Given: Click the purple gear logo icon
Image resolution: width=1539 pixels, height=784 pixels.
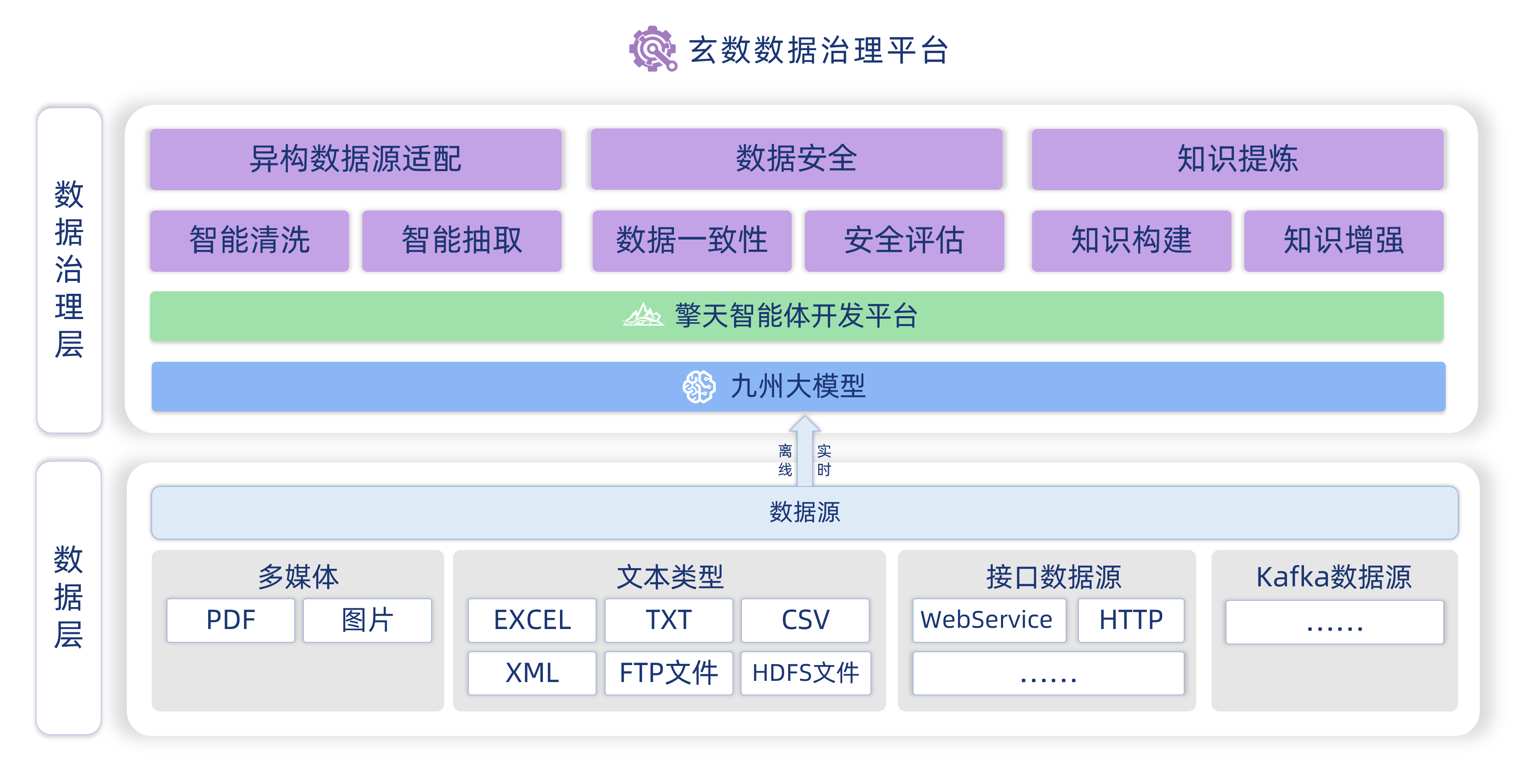Looking at the screenshot, I should click(x=652, y=49).
